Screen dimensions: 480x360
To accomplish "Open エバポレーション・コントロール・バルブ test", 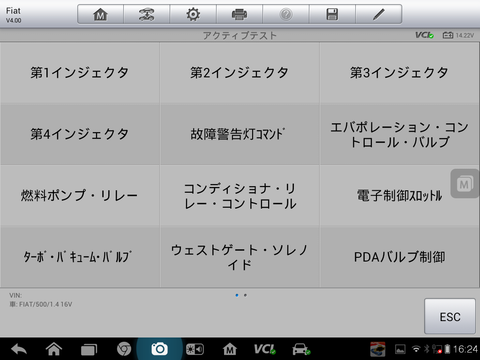I will coord(399,134).
